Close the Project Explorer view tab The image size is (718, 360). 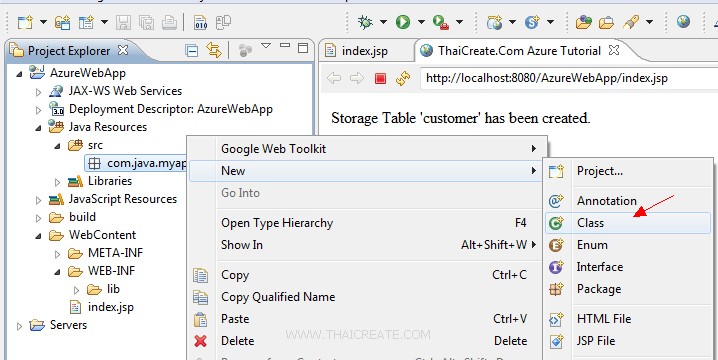(x=123, y=50)
